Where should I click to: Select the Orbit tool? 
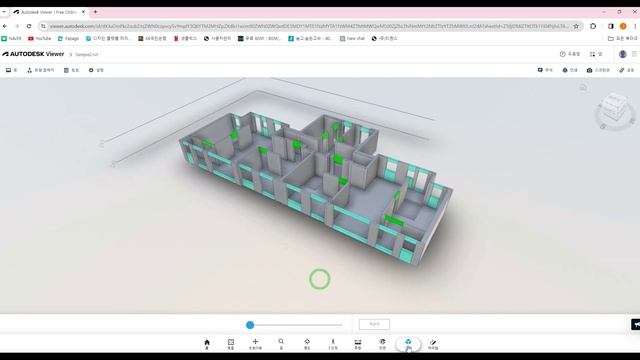[x=307, y=344]
